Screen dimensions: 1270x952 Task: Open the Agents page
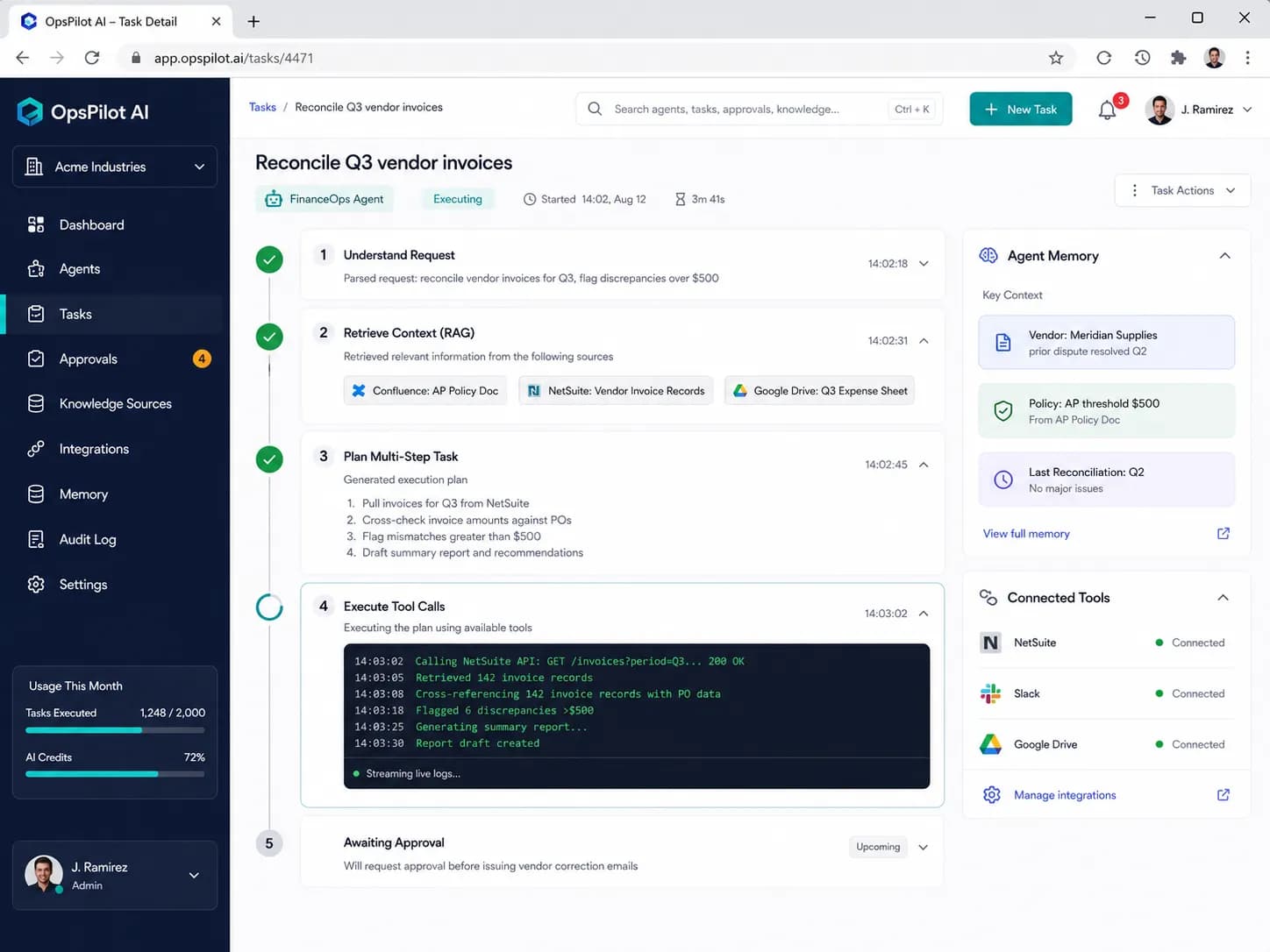click(115, 269)
